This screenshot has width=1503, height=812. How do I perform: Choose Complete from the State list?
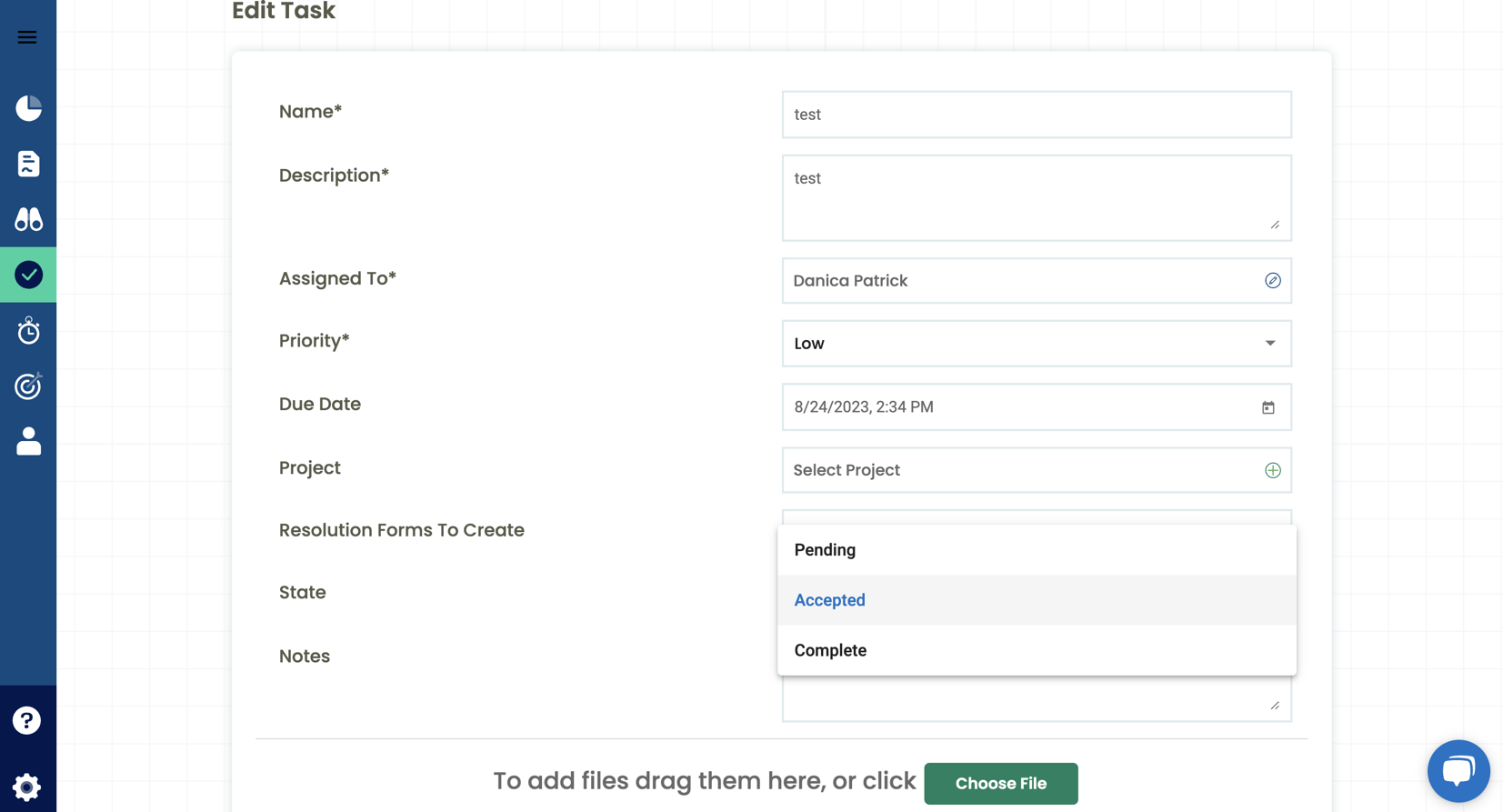point(1037,650)
